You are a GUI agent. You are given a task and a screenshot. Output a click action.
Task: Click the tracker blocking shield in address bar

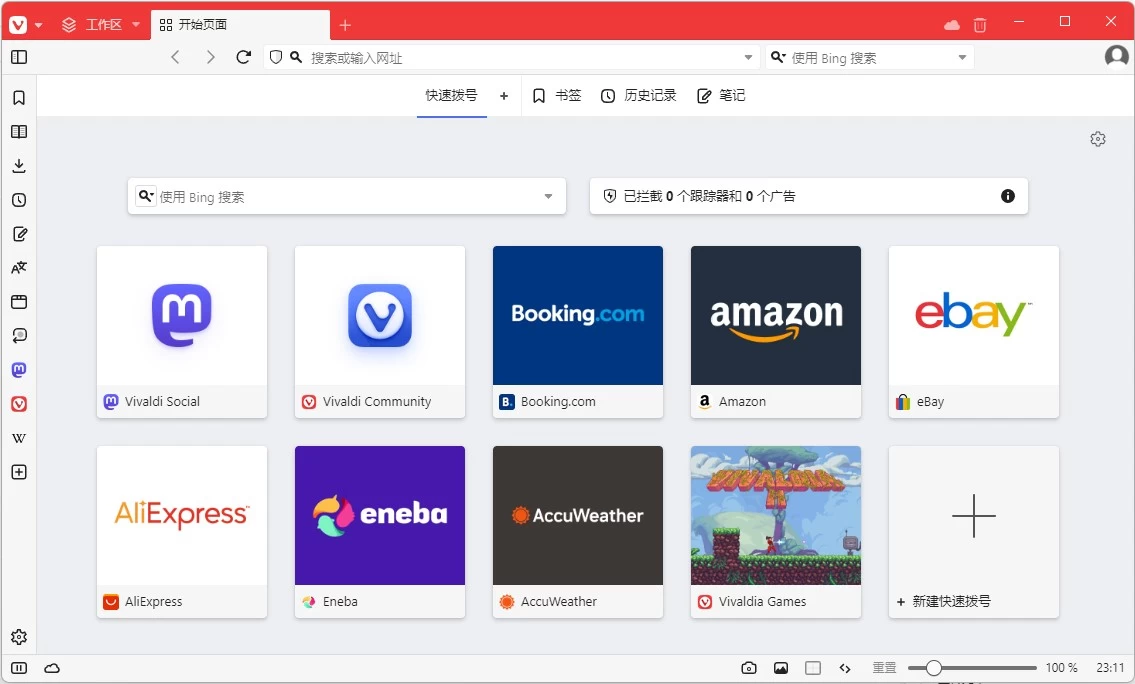click(275, 57)
